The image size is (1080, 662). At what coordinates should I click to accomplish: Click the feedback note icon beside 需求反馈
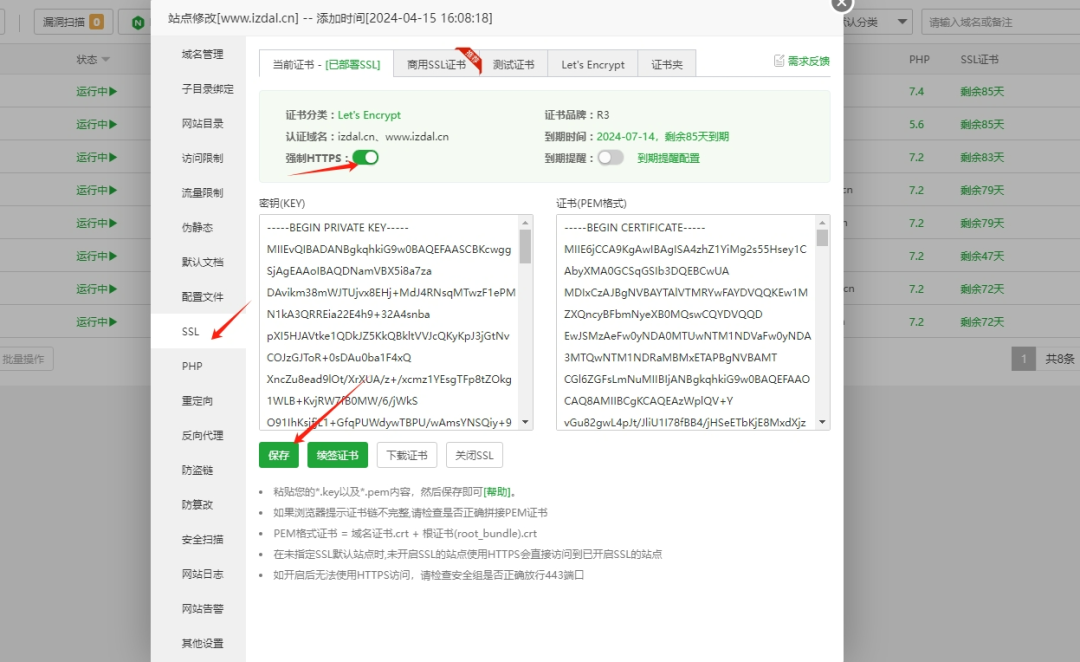pyautogui.click(x=779, y=61)
